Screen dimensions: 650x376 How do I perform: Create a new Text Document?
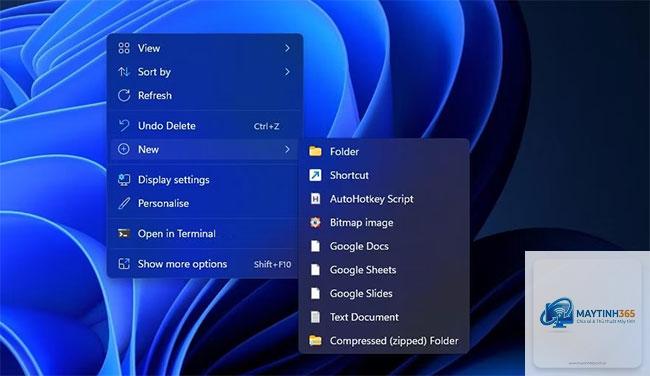pyautogui.click(x=384, y=317)
